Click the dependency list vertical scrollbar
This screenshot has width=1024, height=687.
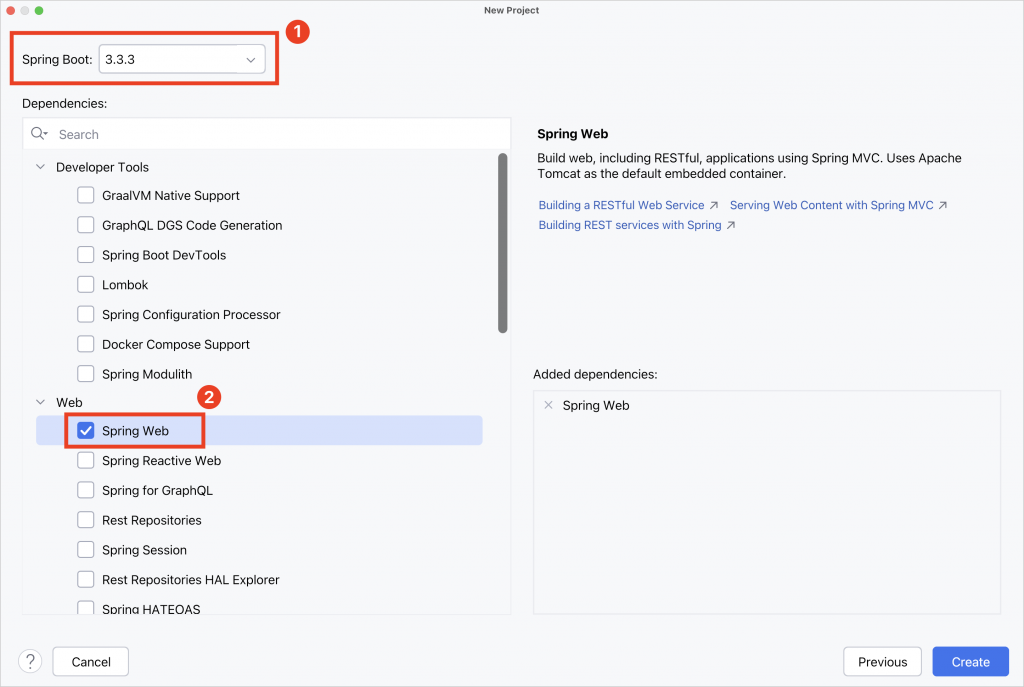(502, 243)
